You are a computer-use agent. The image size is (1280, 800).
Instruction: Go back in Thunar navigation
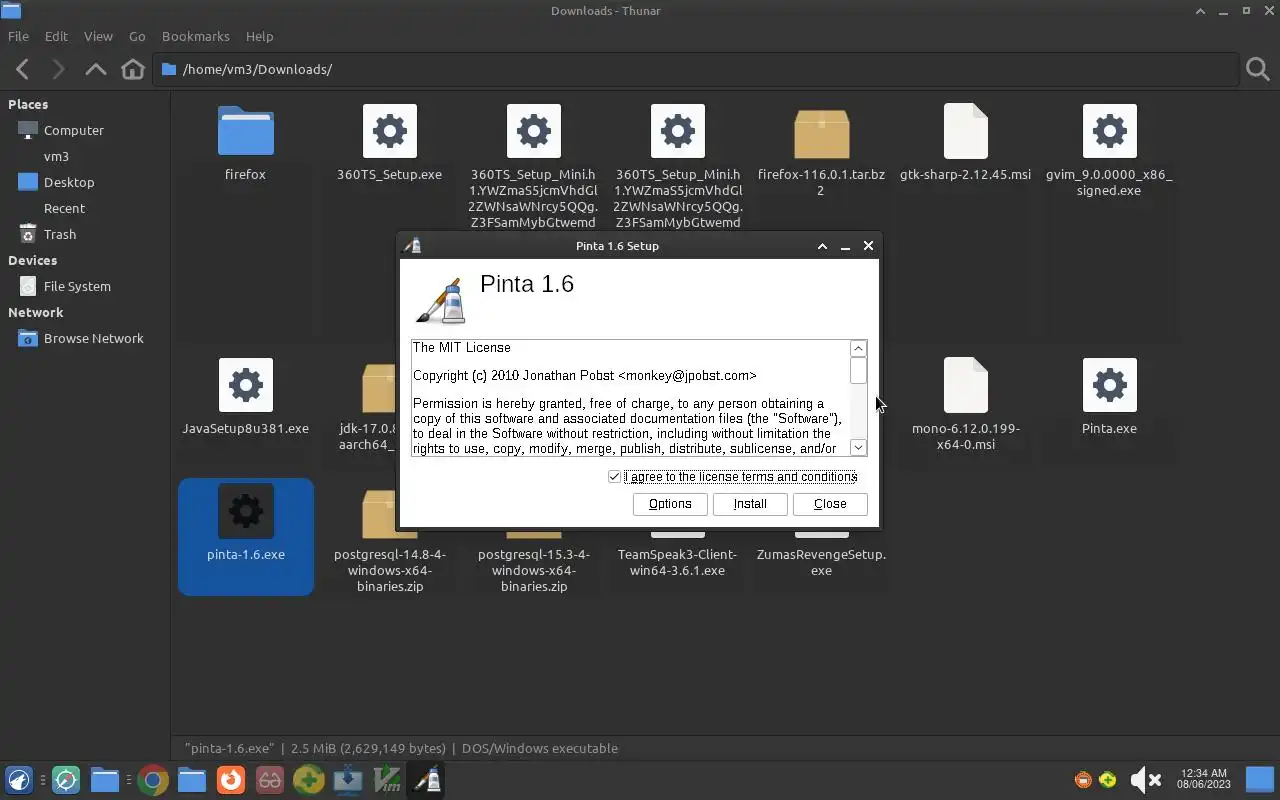22,69
